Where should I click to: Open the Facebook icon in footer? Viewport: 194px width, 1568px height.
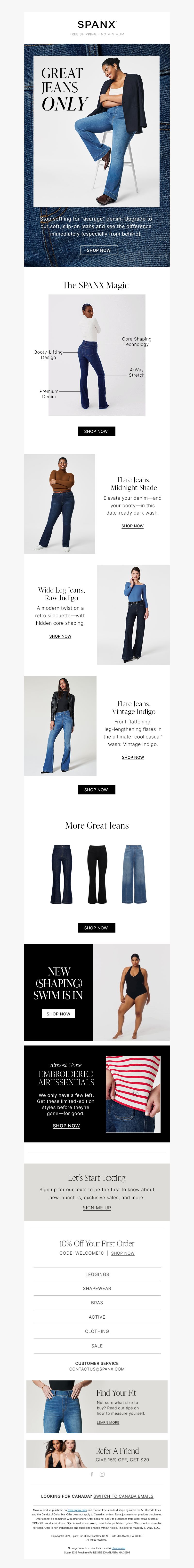click(x=92, y=1474)
